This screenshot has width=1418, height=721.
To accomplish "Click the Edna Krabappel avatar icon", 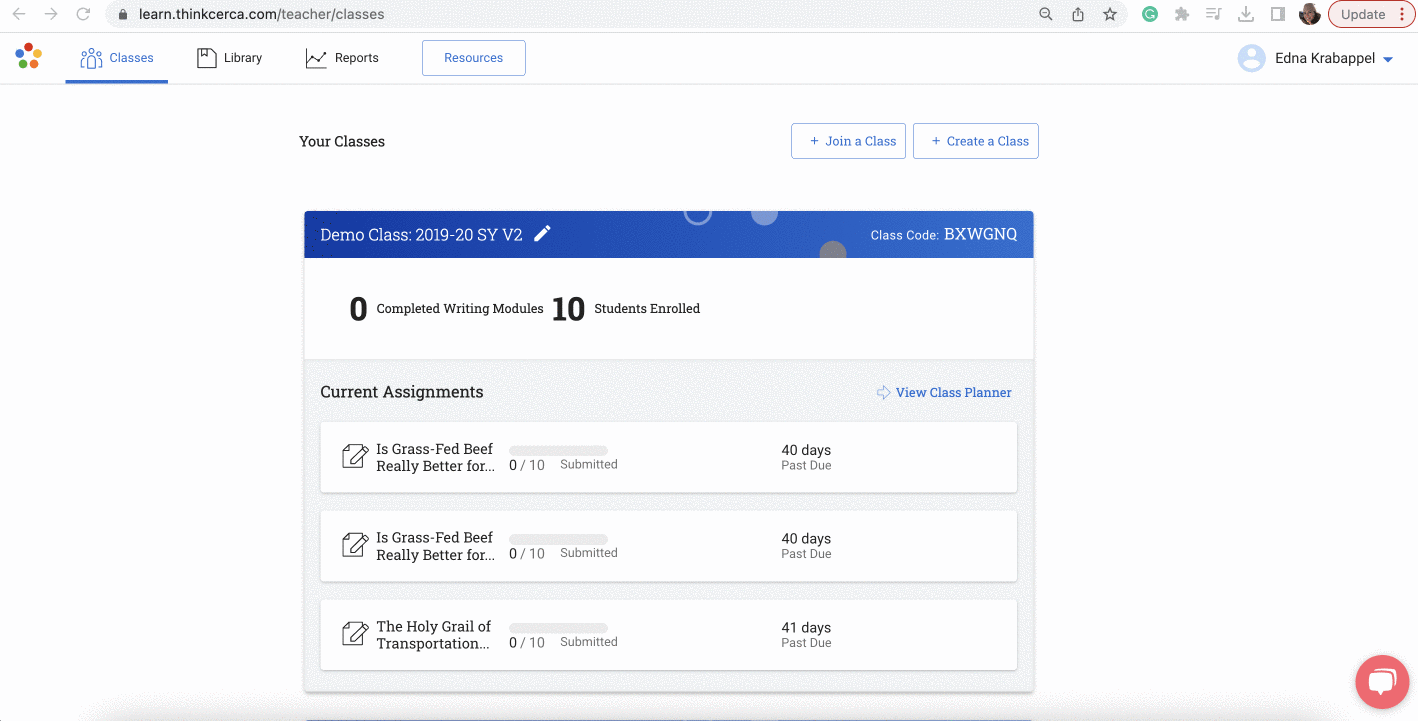I will point(1251,58).
